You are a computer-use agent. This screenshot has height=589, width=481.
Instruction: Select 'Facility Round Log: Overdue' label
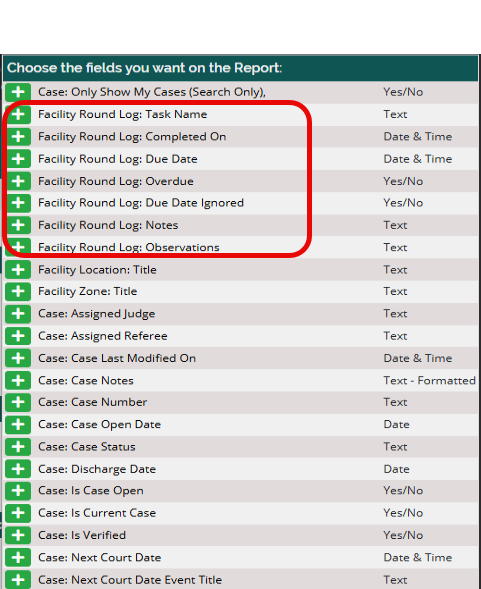[116, 181]
